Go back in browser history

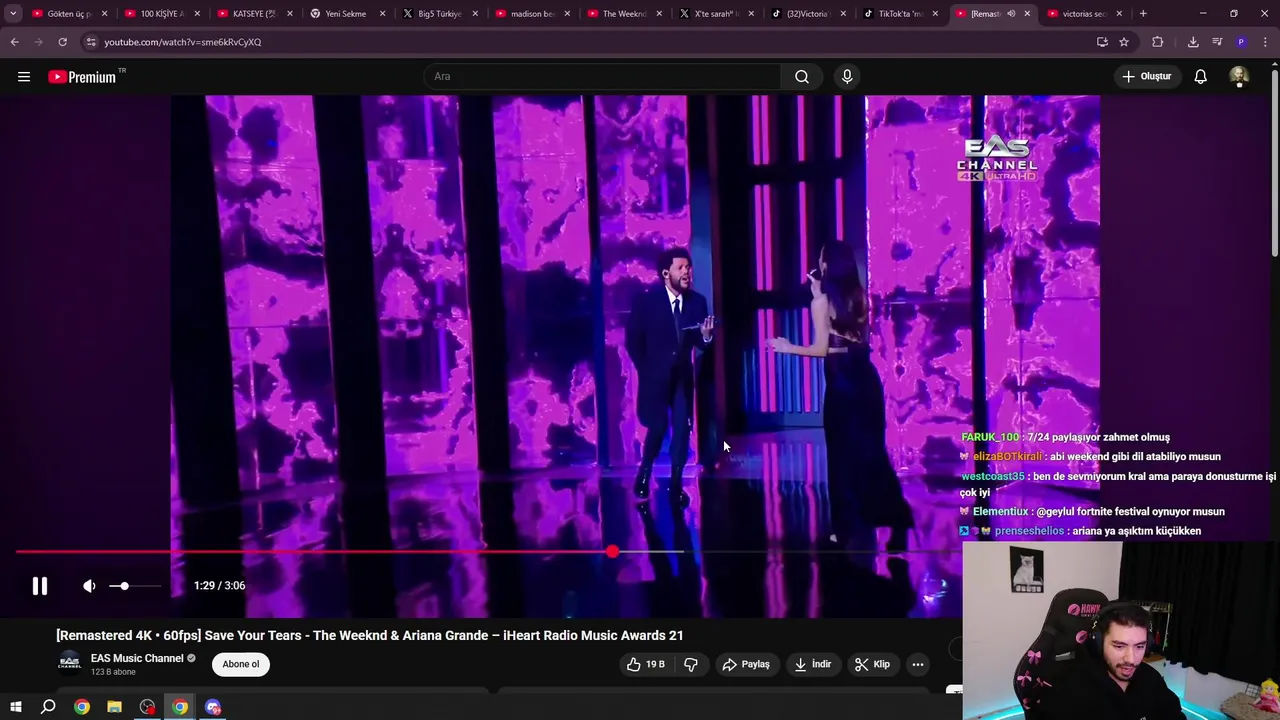coord(14,42)
